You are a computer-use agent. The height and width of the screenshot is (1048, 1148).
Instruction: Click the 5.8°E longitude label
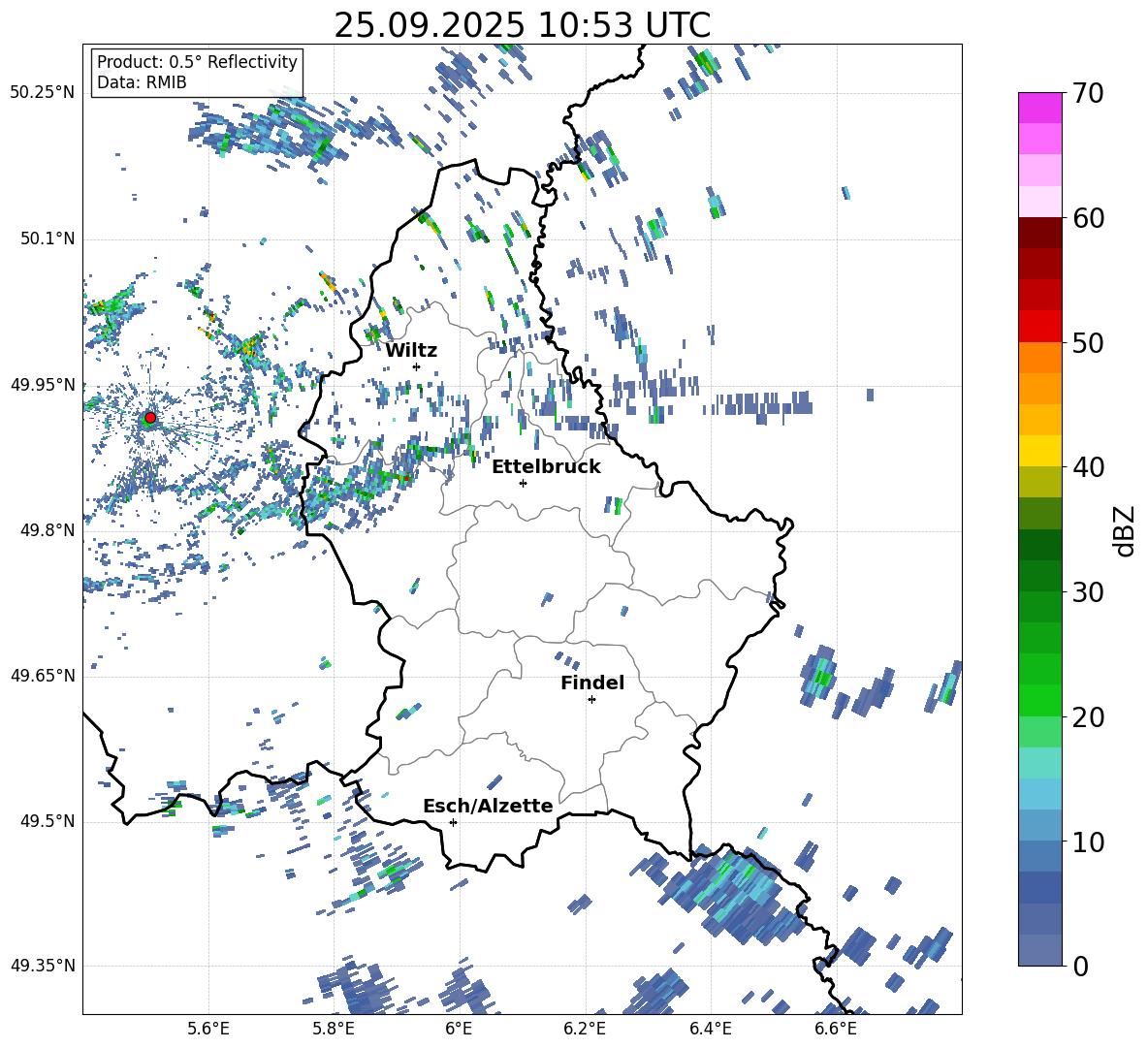334,1029
